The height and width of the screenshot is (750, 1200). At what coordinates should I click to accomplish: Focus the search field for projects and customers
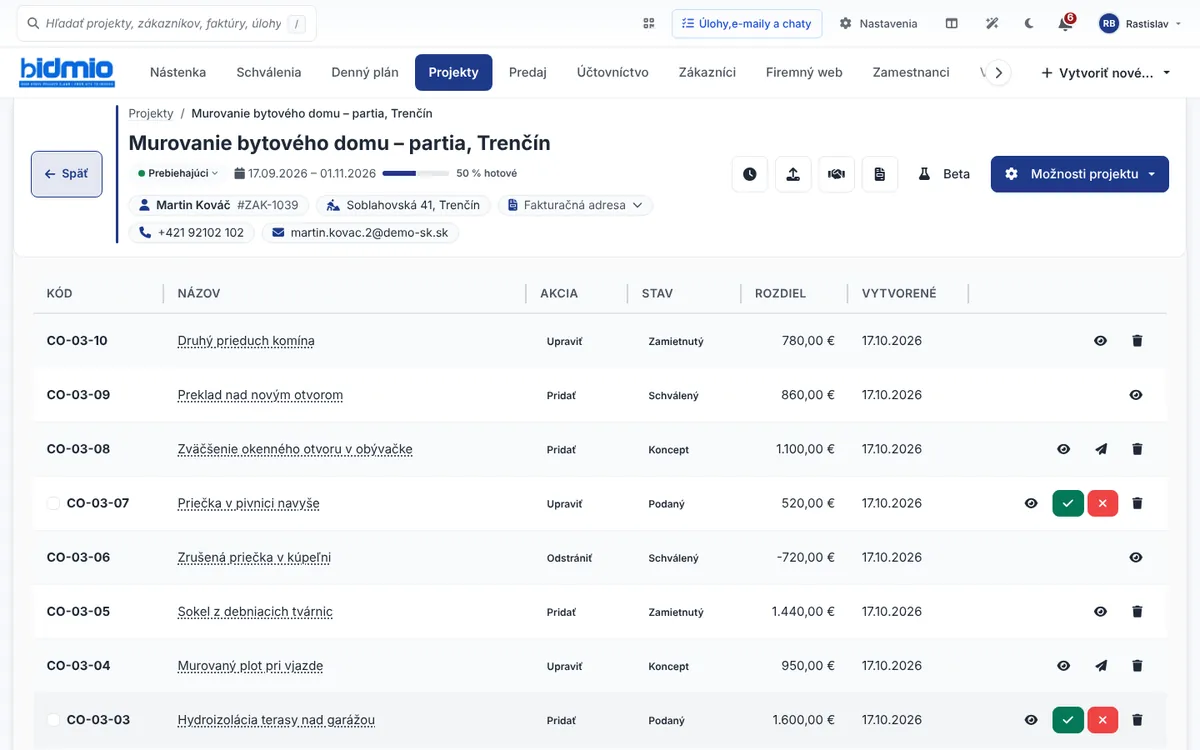coord(167,23)
